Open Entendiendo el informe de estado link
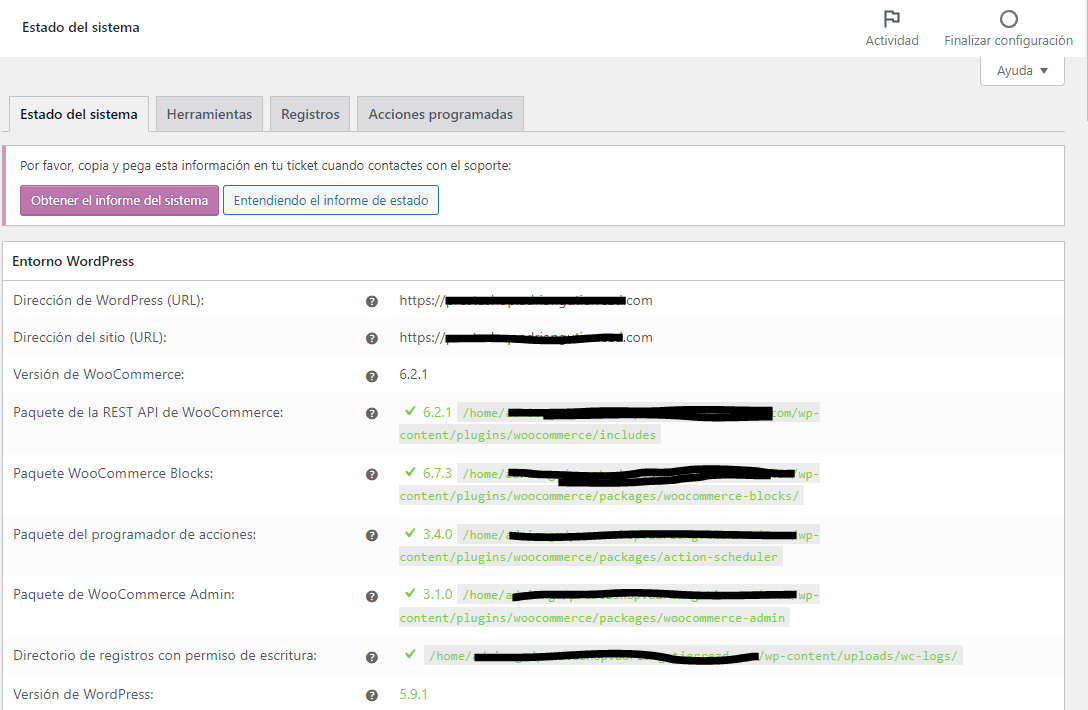The width and height of the screenshot is (1088, 710). click(331, 201)
